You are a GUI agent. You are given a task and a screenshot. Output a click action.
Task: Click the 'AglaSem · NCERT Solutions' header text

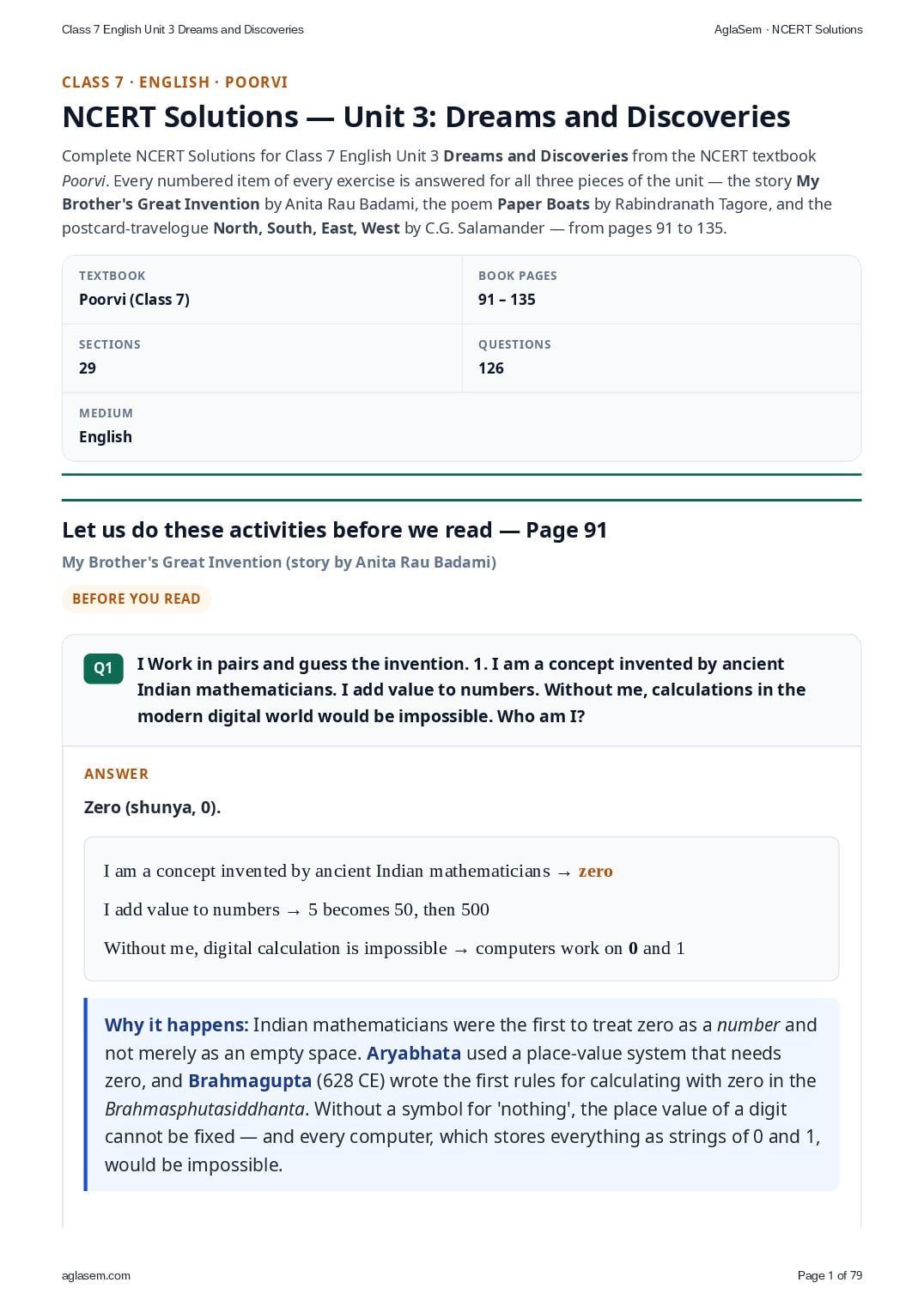click(x=788, y=29)
